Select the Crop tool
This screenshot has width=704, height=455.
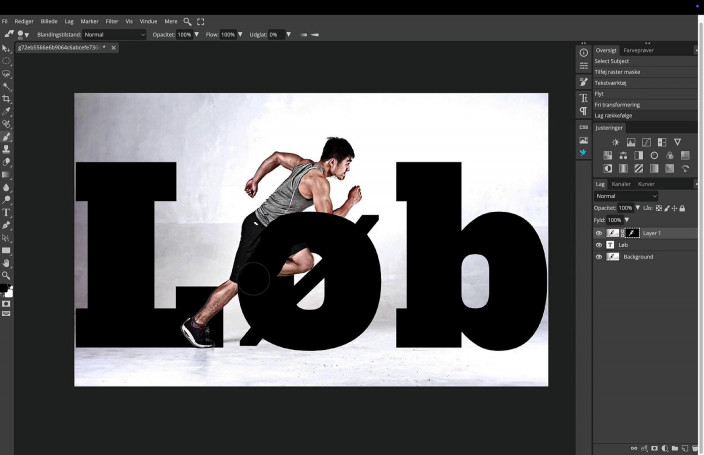click(x=6, y=99)
